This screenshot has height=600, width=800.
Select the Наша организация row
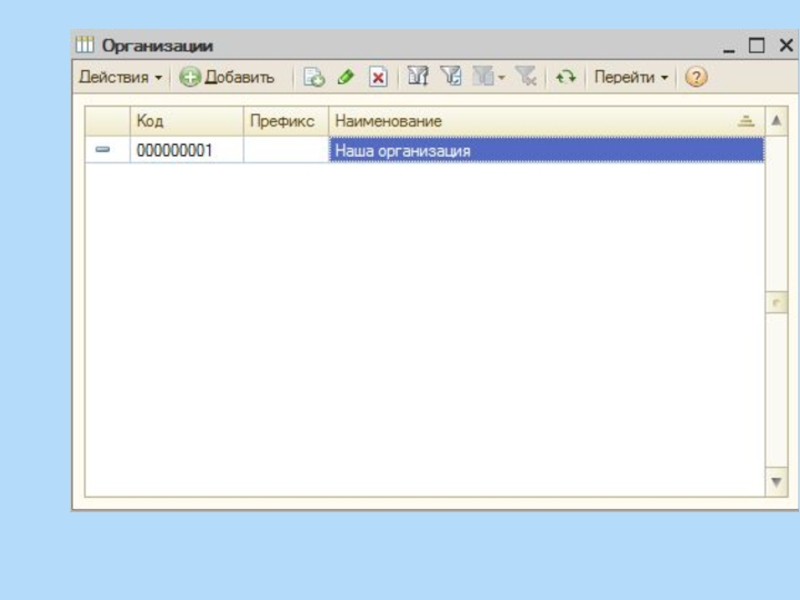545,151
